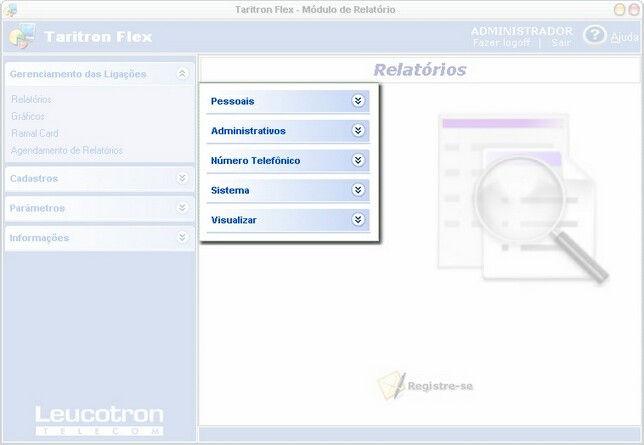Click the ADMINISTRADOR user name
Image resolution: width=644 pixels, height=445 pixels.
(x=522, y=31)
